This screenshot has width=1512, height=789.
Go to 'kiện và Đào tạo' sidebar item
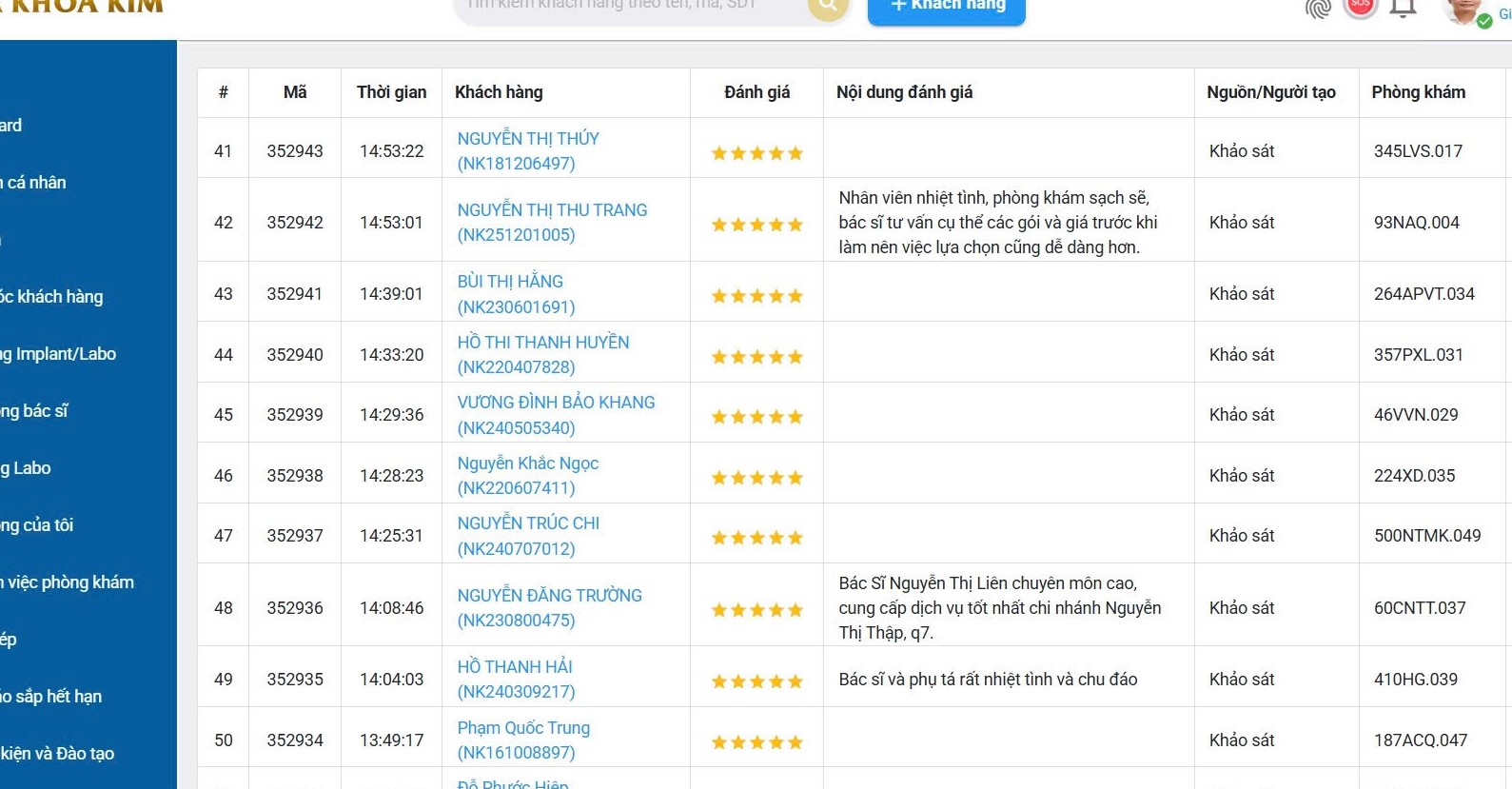(59, 754)
